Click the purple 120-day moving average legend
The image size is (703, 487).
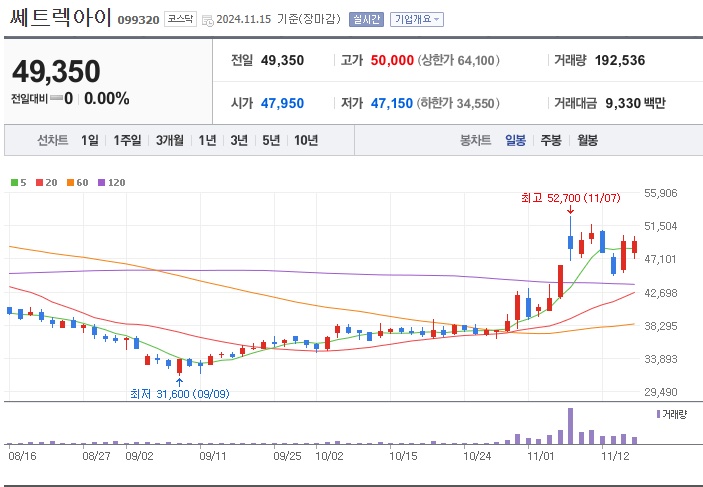(x=112, y=183)
